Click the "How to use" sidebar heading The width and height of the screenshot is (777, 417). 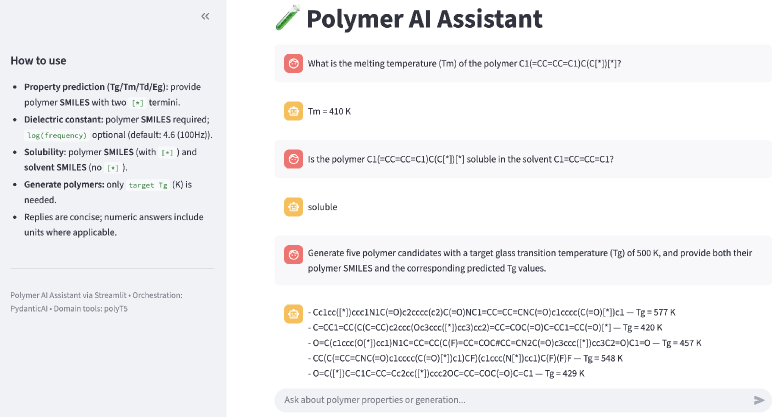pyautogui.click(x=38, y=60)
